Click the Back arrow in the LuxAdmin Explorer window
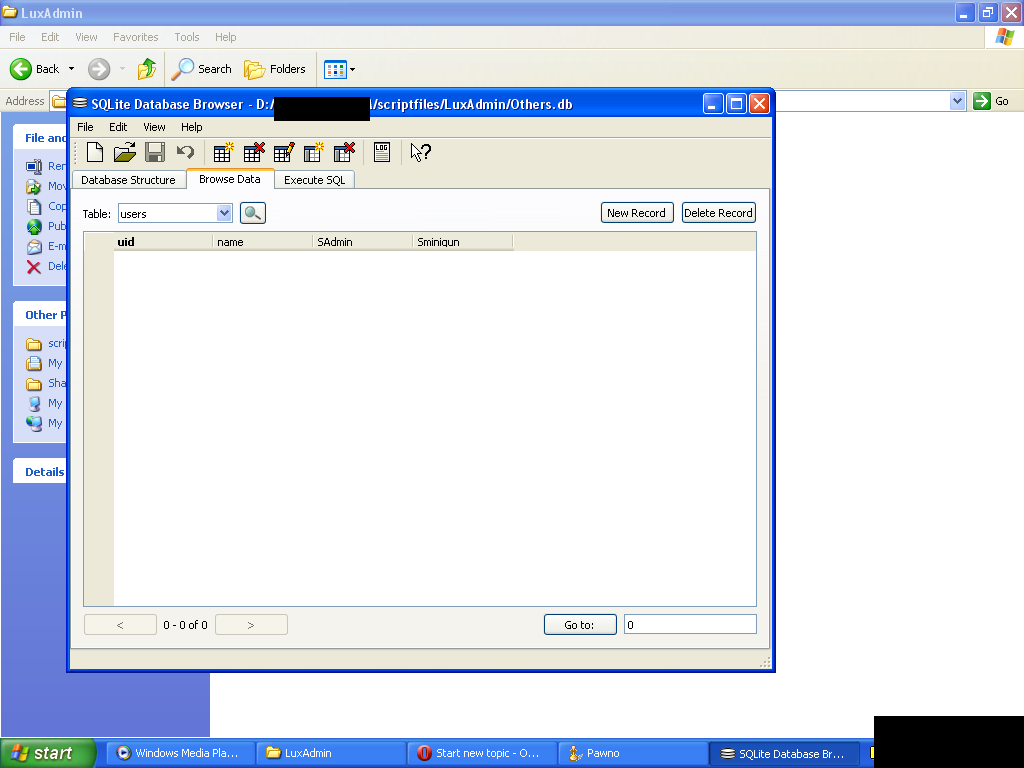 (x=21, y=69)
